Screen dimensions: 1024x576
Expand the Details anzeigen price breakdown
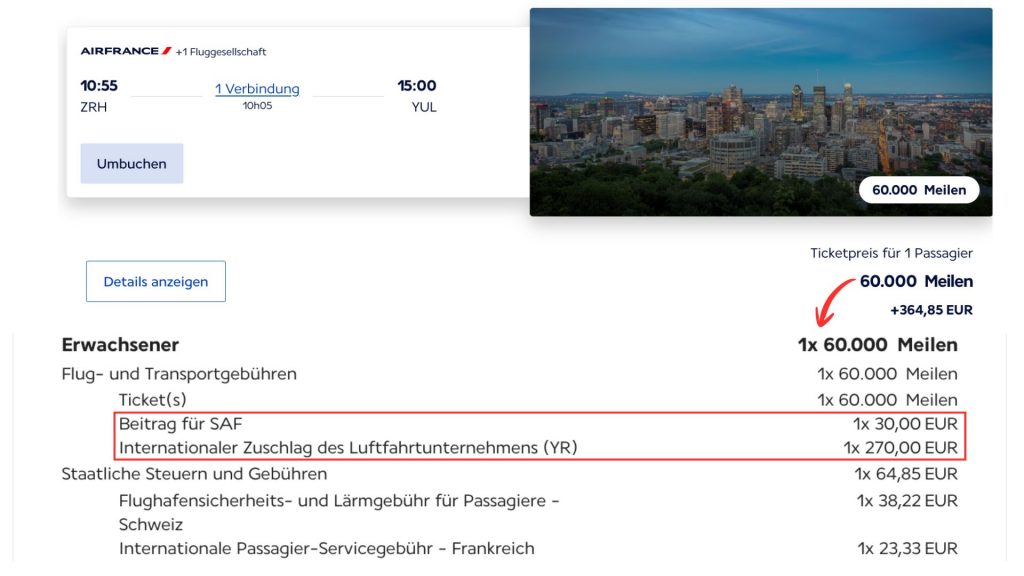[x=155, y=281]
